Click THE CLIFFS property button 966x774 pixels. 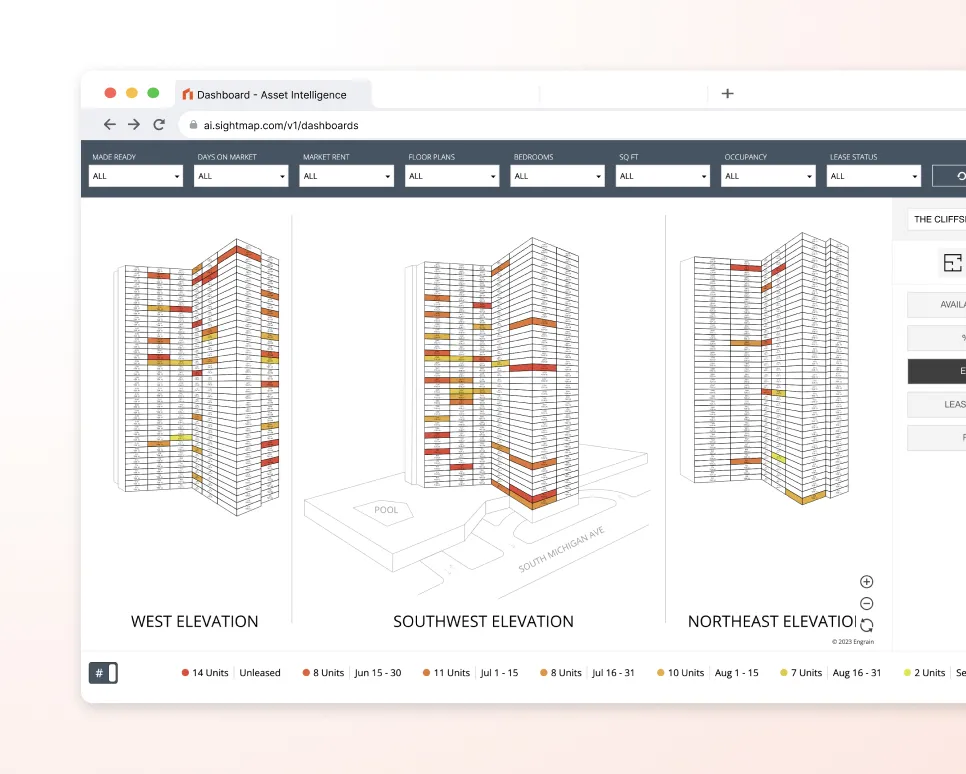pyautogui.click(x=938, y=218)
